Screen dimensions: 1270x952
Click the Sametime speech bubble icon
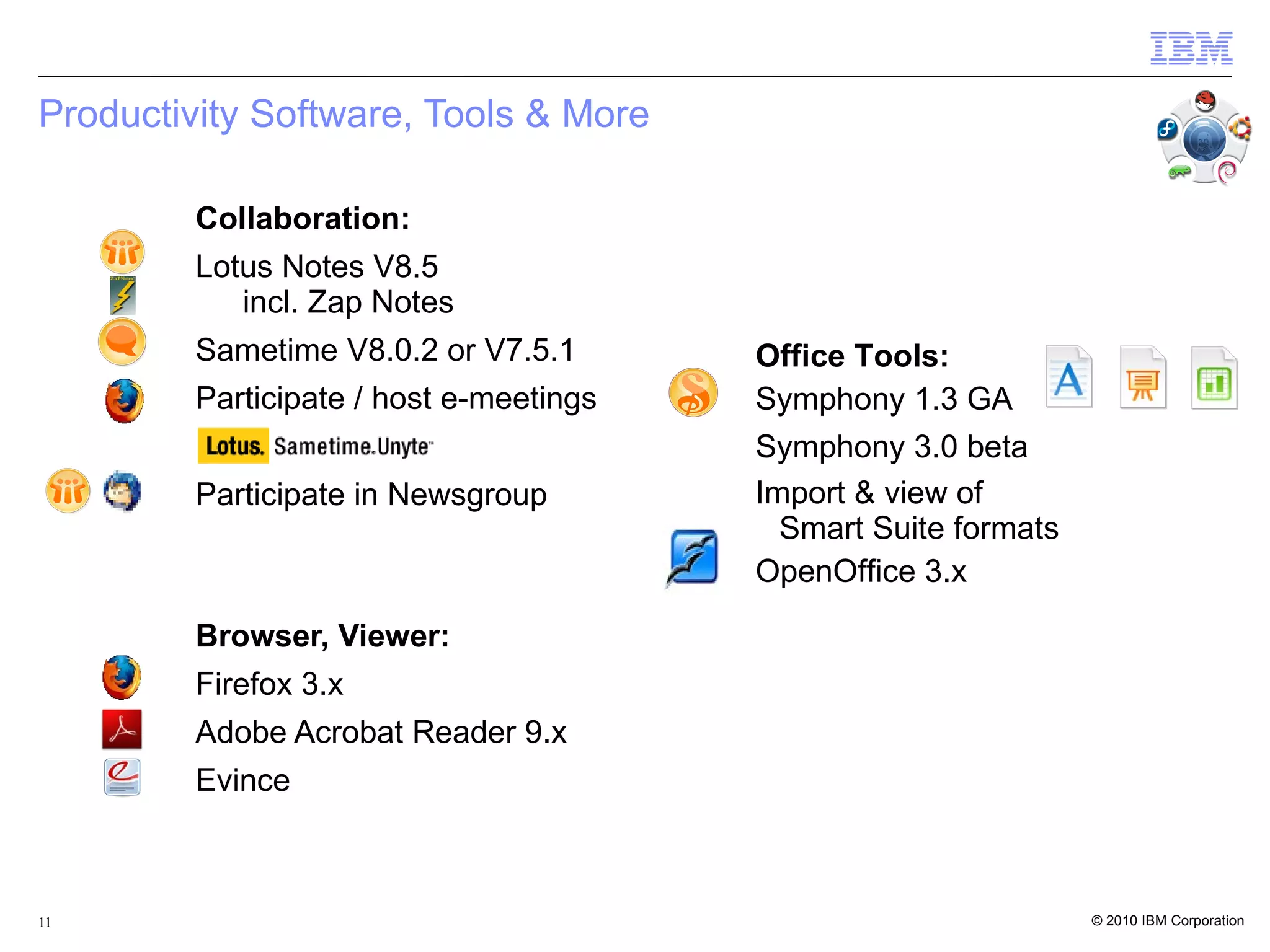point(122,342)
